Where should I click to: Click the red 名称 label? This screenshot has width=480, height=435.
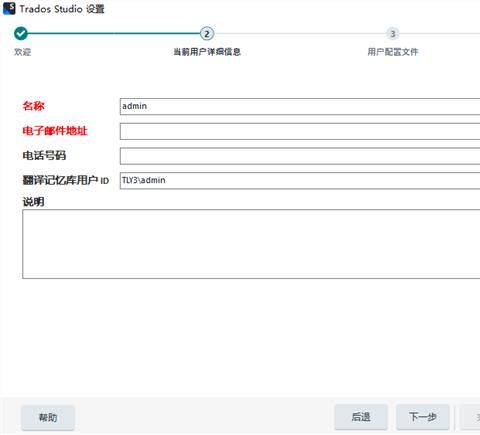point(33,106)
